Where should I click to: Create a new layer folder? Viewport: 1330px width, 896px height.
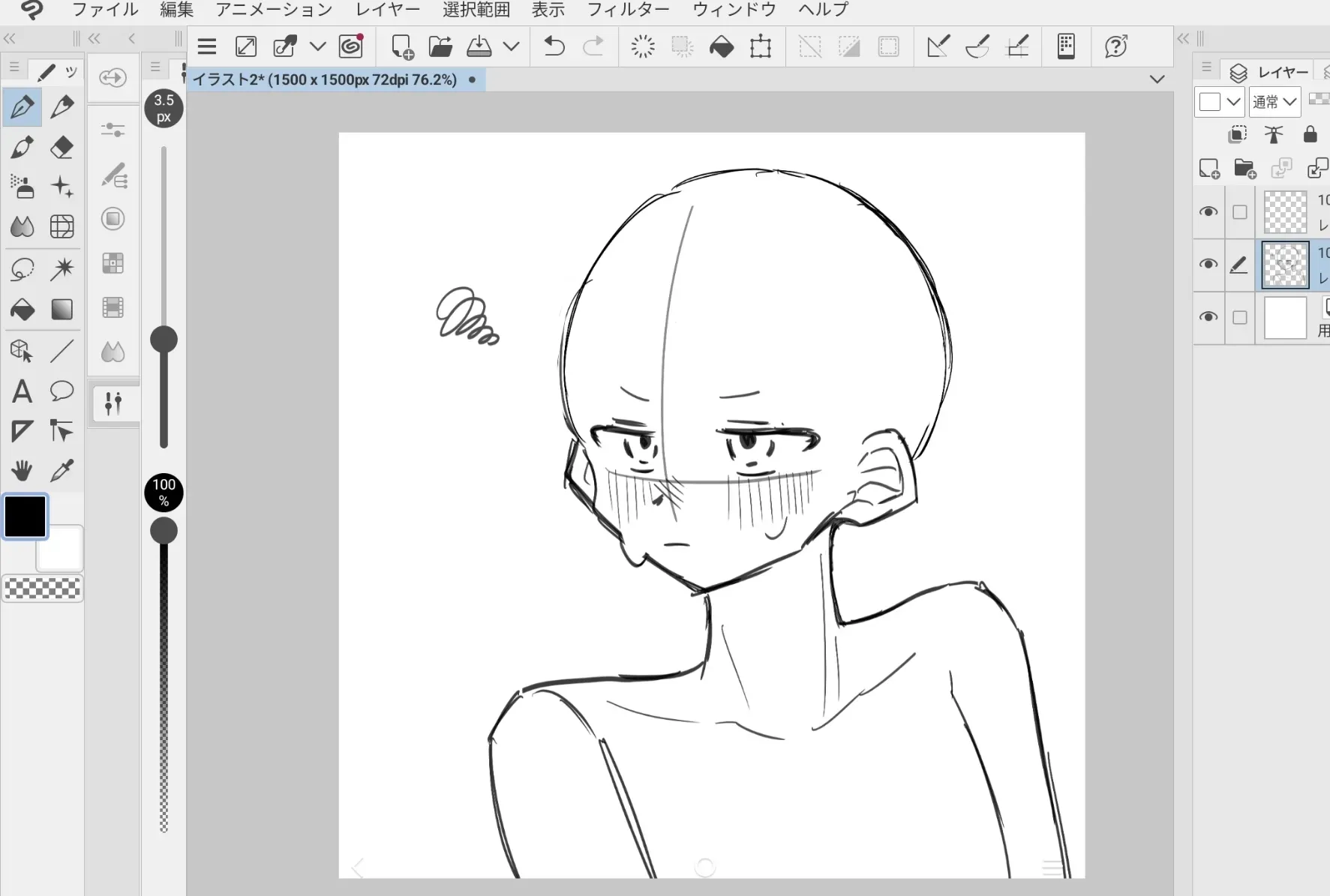[x=1245, y=169]
